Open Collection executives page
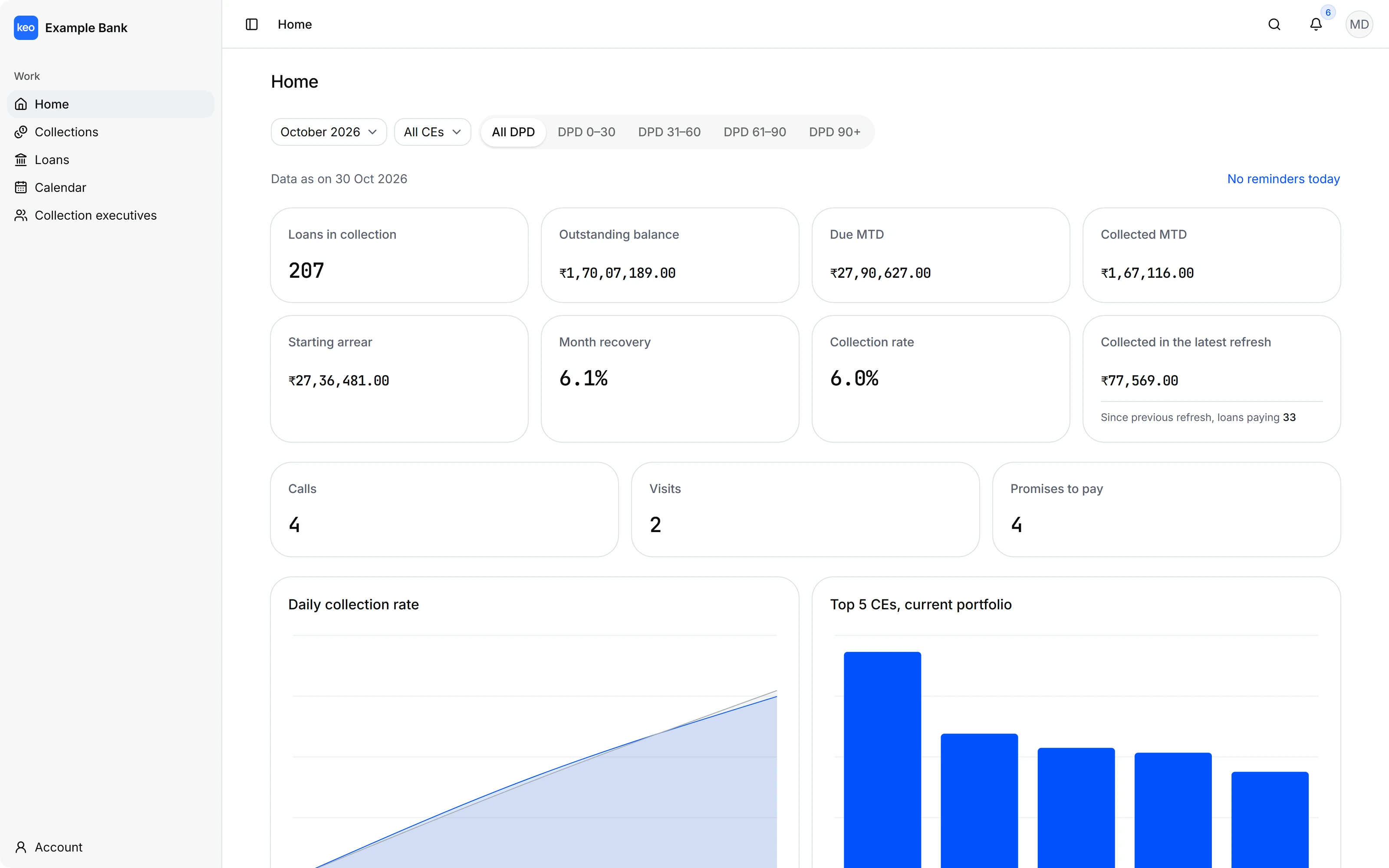1389x868 pixels. pyautogui.click(x=110, y=215)
